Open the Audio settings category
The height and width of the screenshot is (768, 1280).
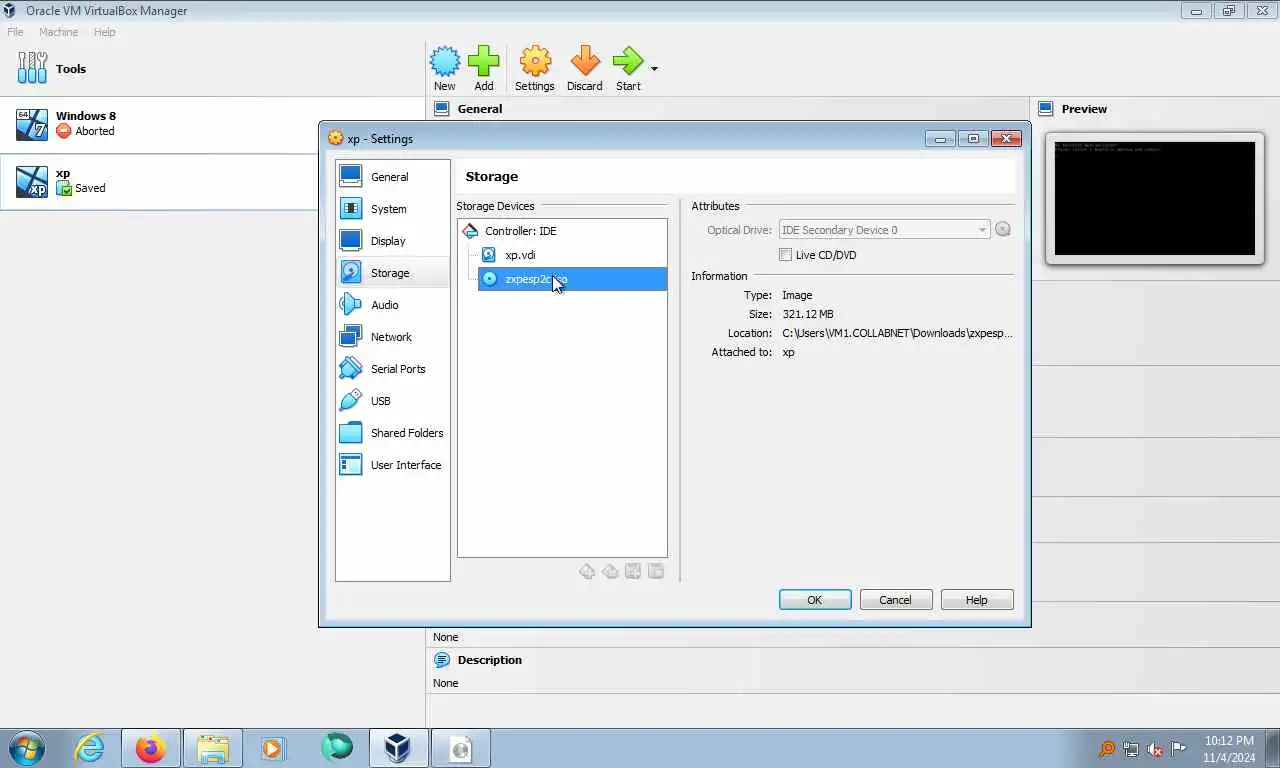(x=392, y=305)
